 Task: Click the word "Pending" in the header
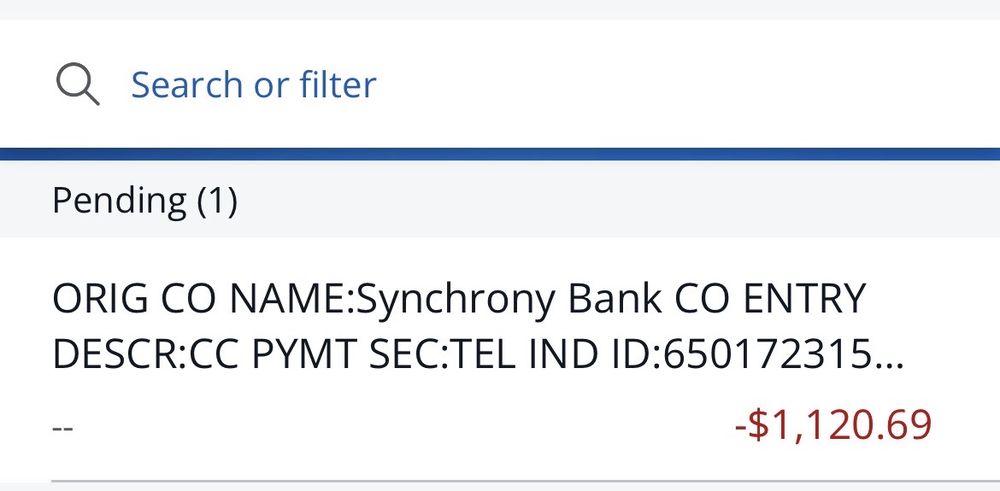(x=119, y=202)
